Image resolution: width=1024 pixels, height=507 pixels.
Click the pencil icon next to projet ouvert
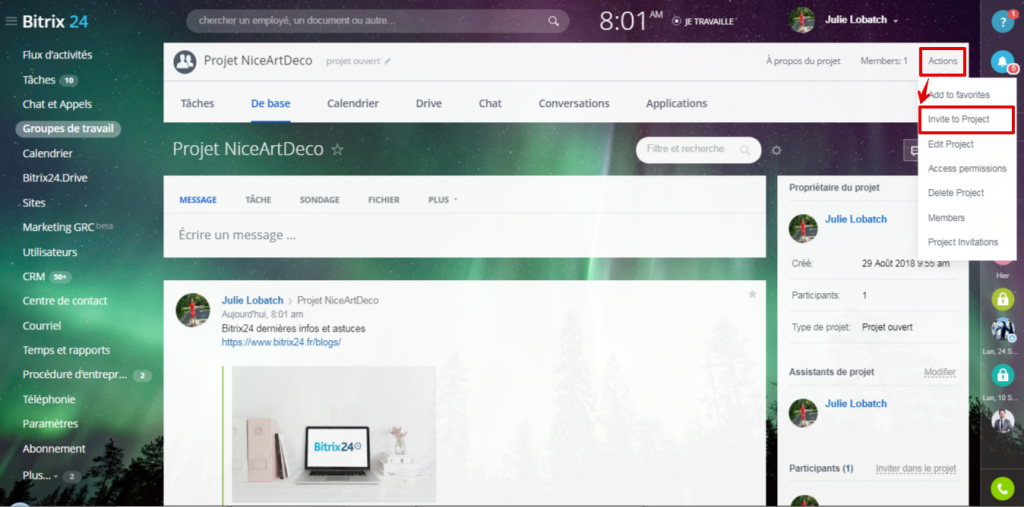coord(387,61)
